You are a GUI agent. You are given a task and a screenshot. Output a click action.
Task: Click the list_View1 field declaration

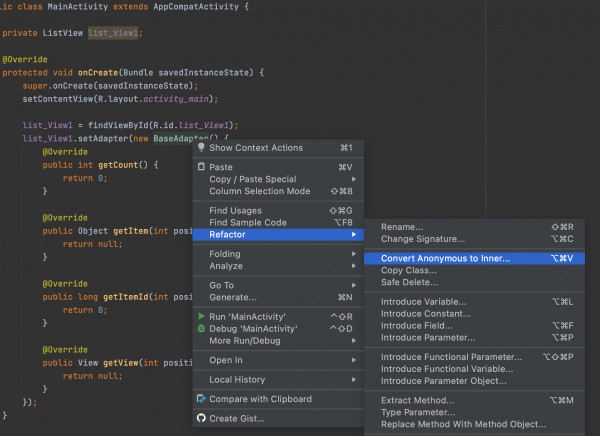pyautogui.click(x=113, y=33)
